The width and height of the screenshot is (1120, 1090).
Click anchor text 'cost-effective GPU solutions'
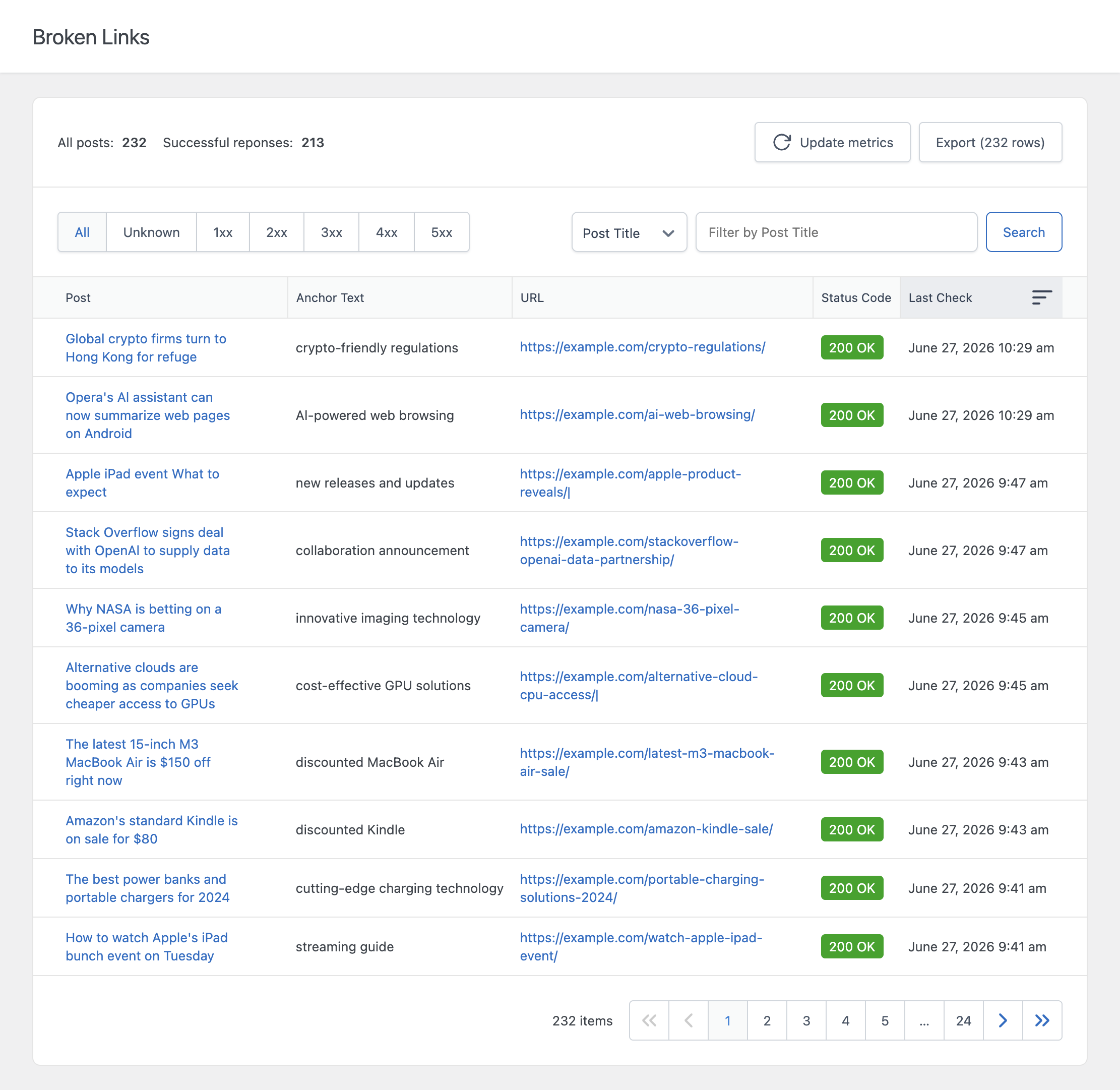383,685
